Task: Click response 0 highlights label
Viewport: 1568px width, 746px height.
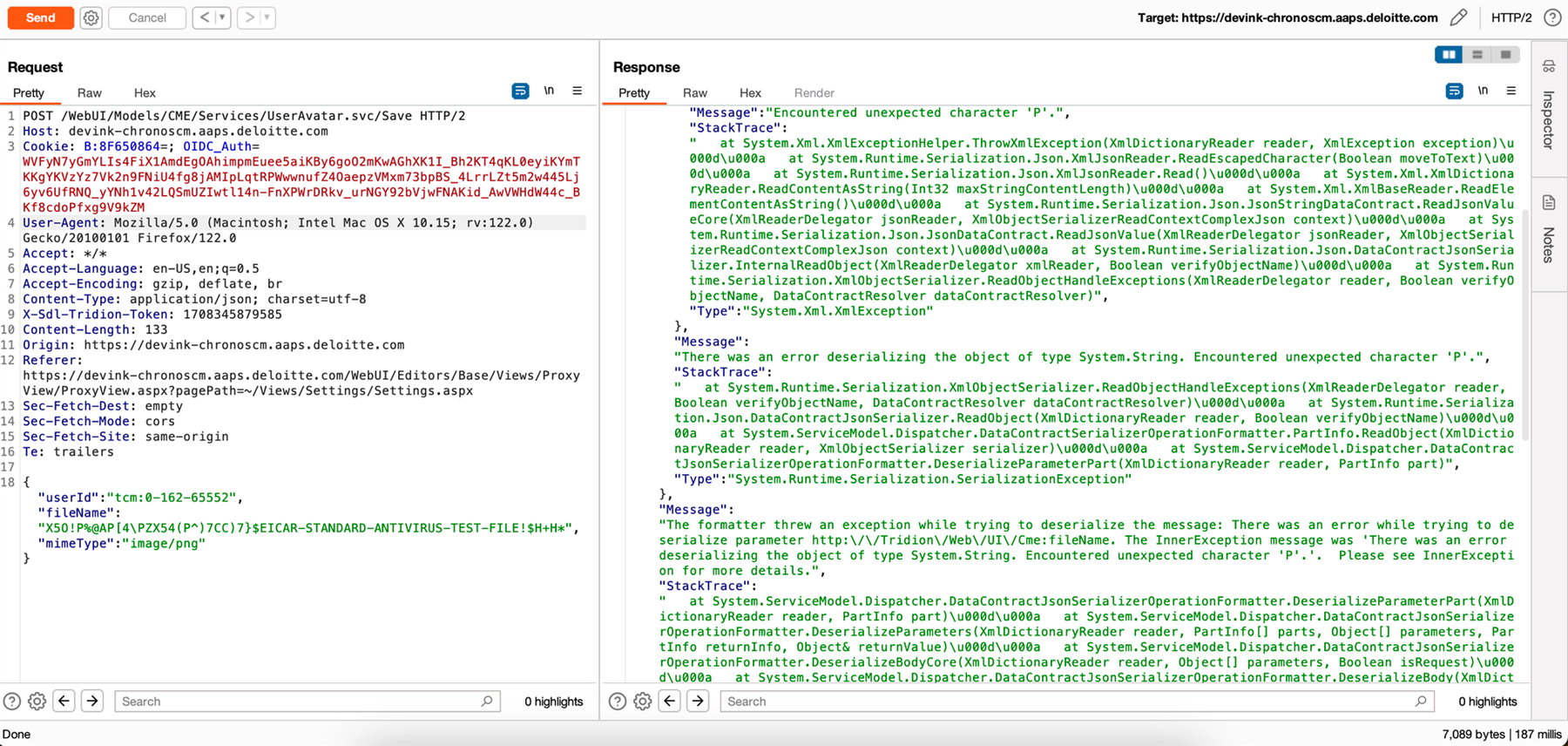Action: tap(1488, 702)
